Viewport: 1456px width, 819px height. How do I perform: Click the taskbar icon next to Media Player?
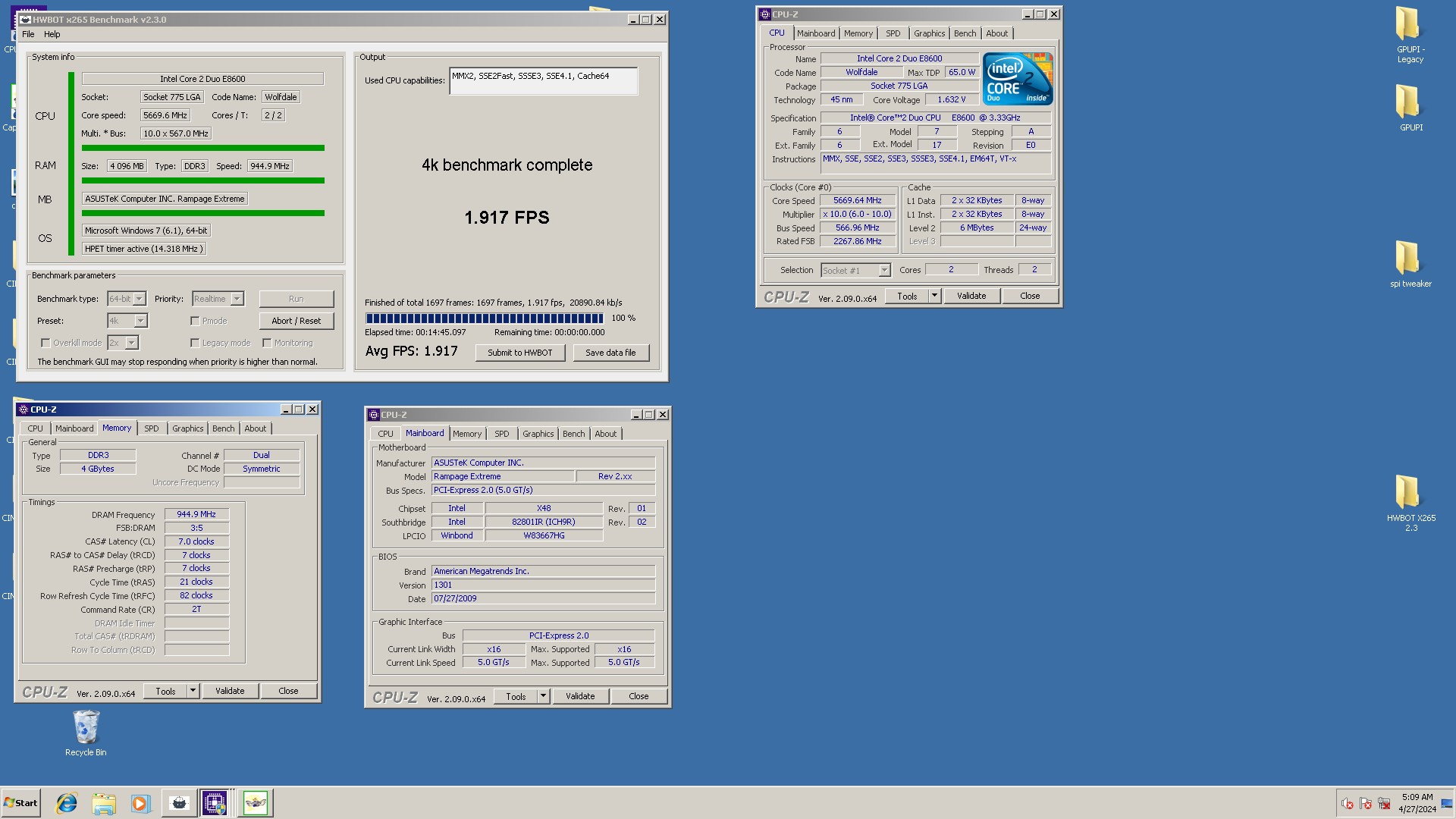[x=179, y=803]
